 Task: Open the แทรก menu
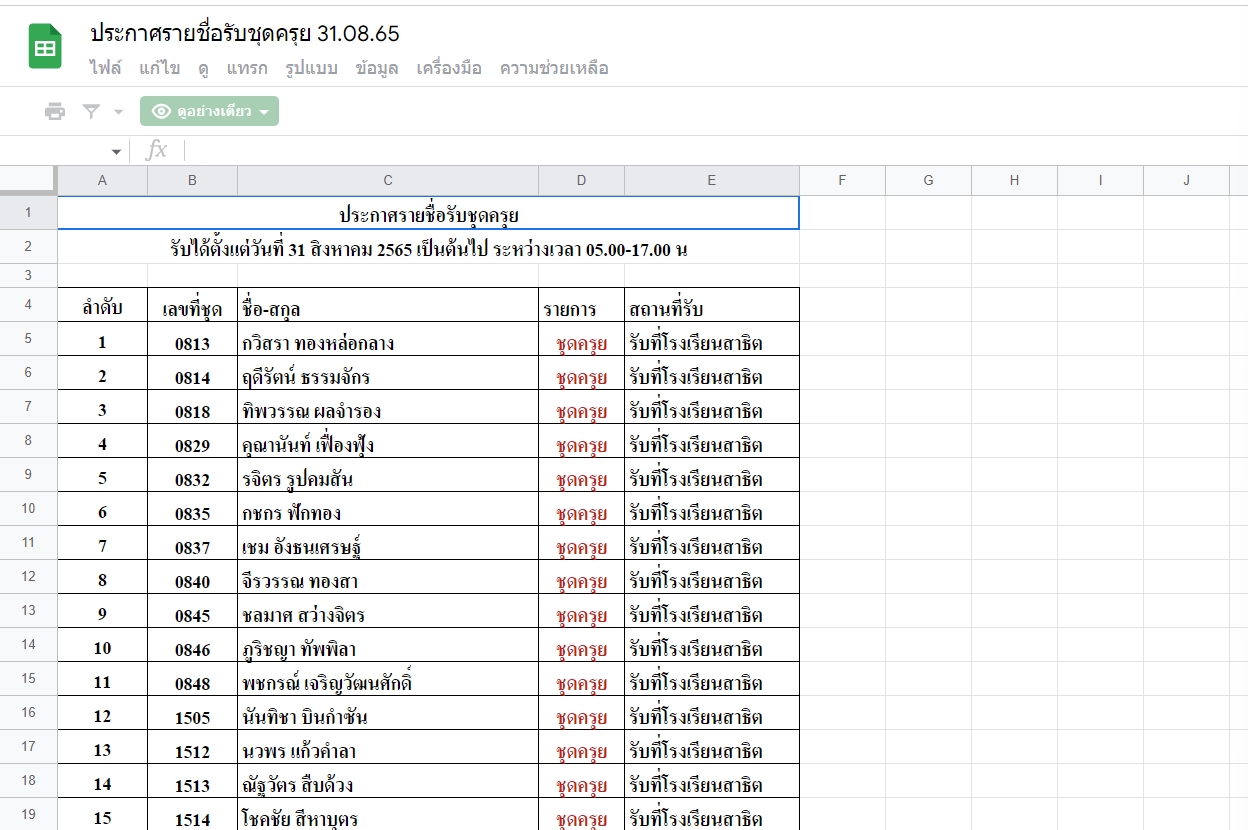(x=246, y=69)
